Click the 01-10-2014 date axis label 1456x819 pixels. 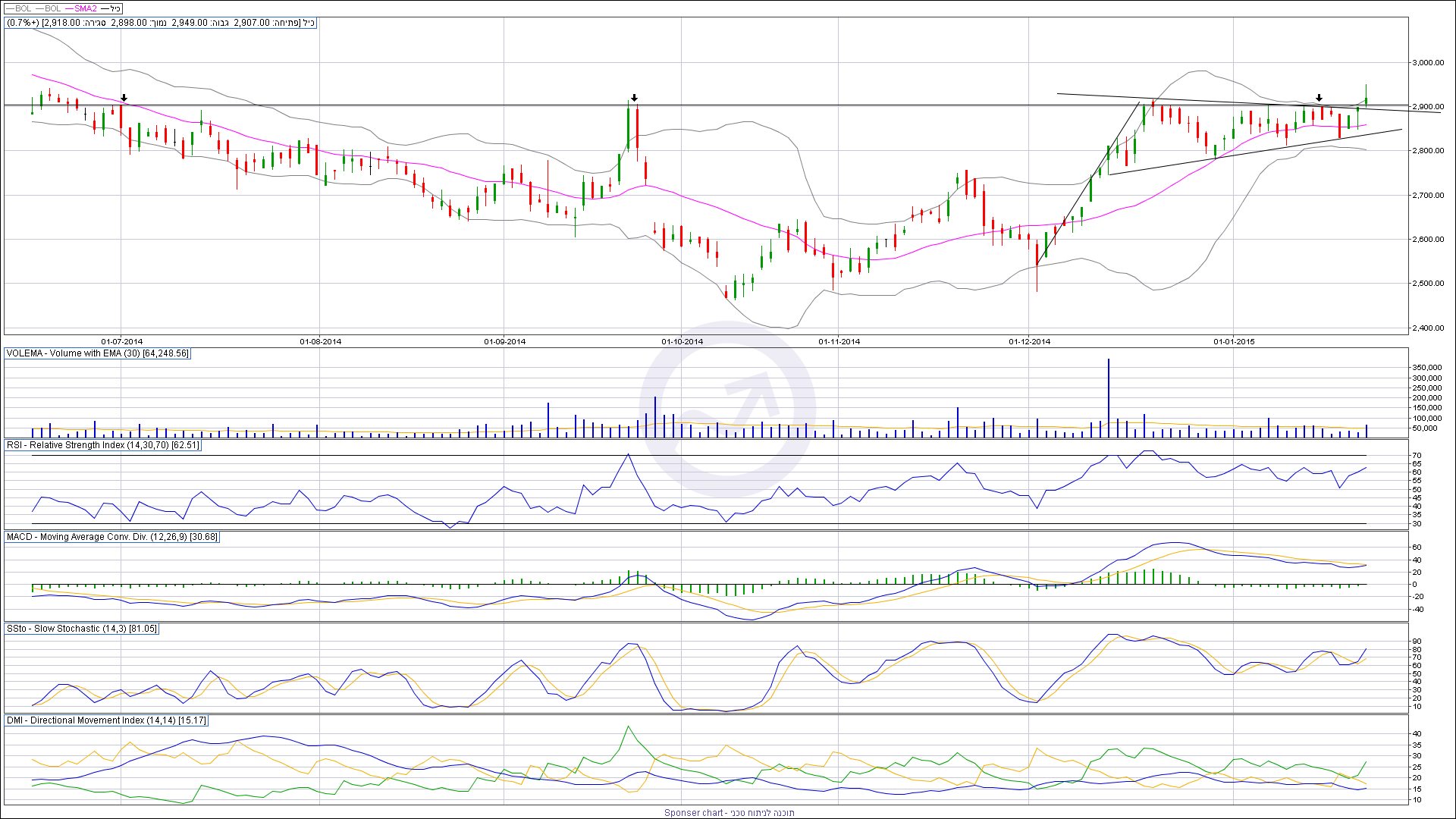click(682, 341)
